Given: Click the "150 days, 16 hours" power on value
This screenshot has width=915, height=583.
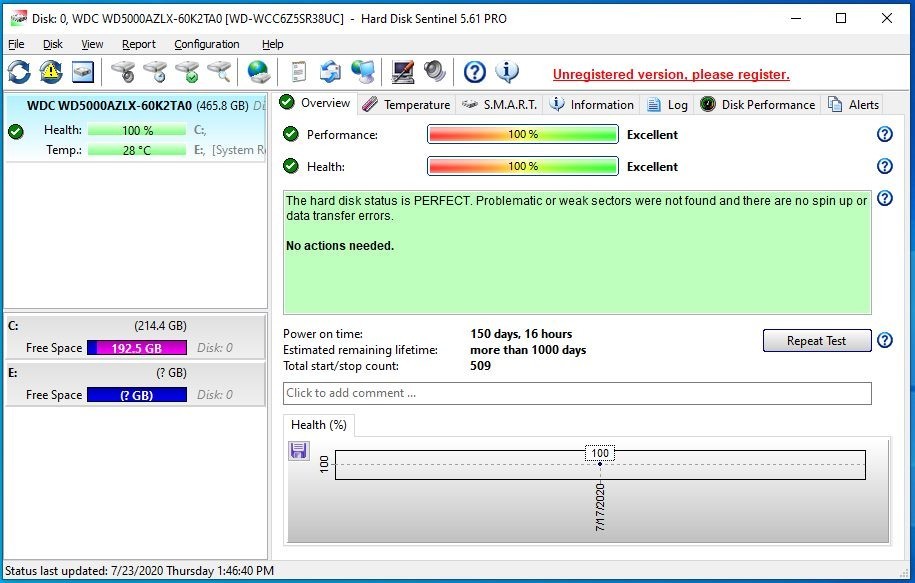Looking at the screenshot, I should pyautogui.click(x=521, y=334).
